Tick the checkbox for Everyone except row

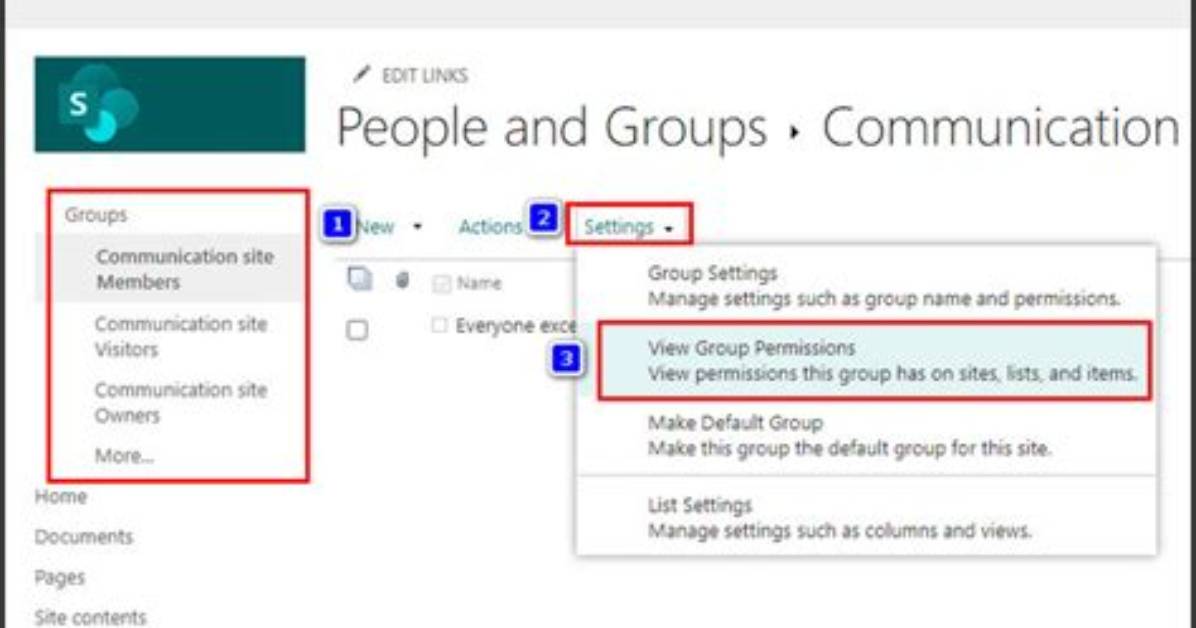pyautogui.click(x=357, y=330)
